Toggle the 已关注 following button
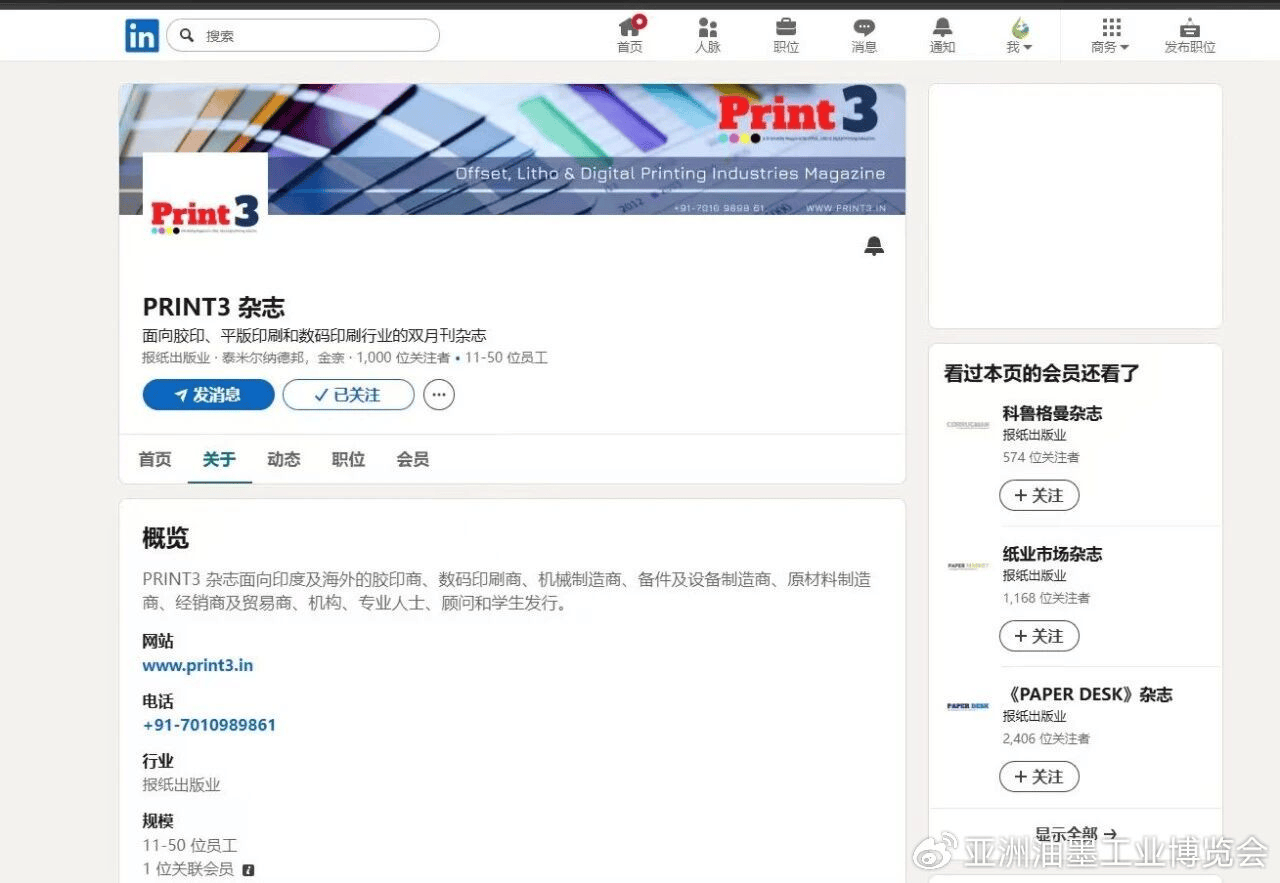This screenshot has height=883, width=1280. click(x=348, y=395)
